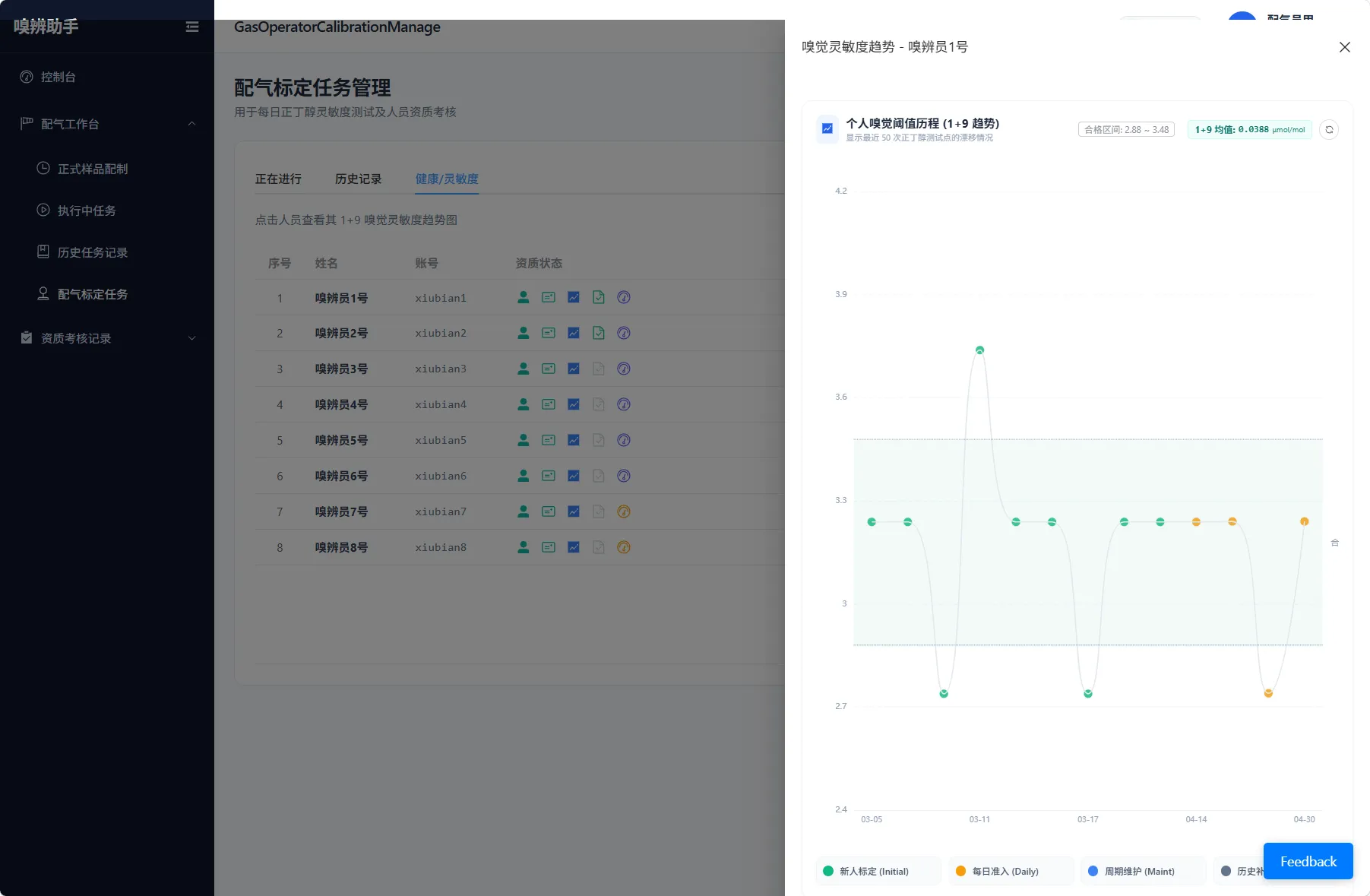Viewport: 1370px width, 896px height.
Task: Click the gauge icon for 嗅辨员1号
Action: click(624, 297)
